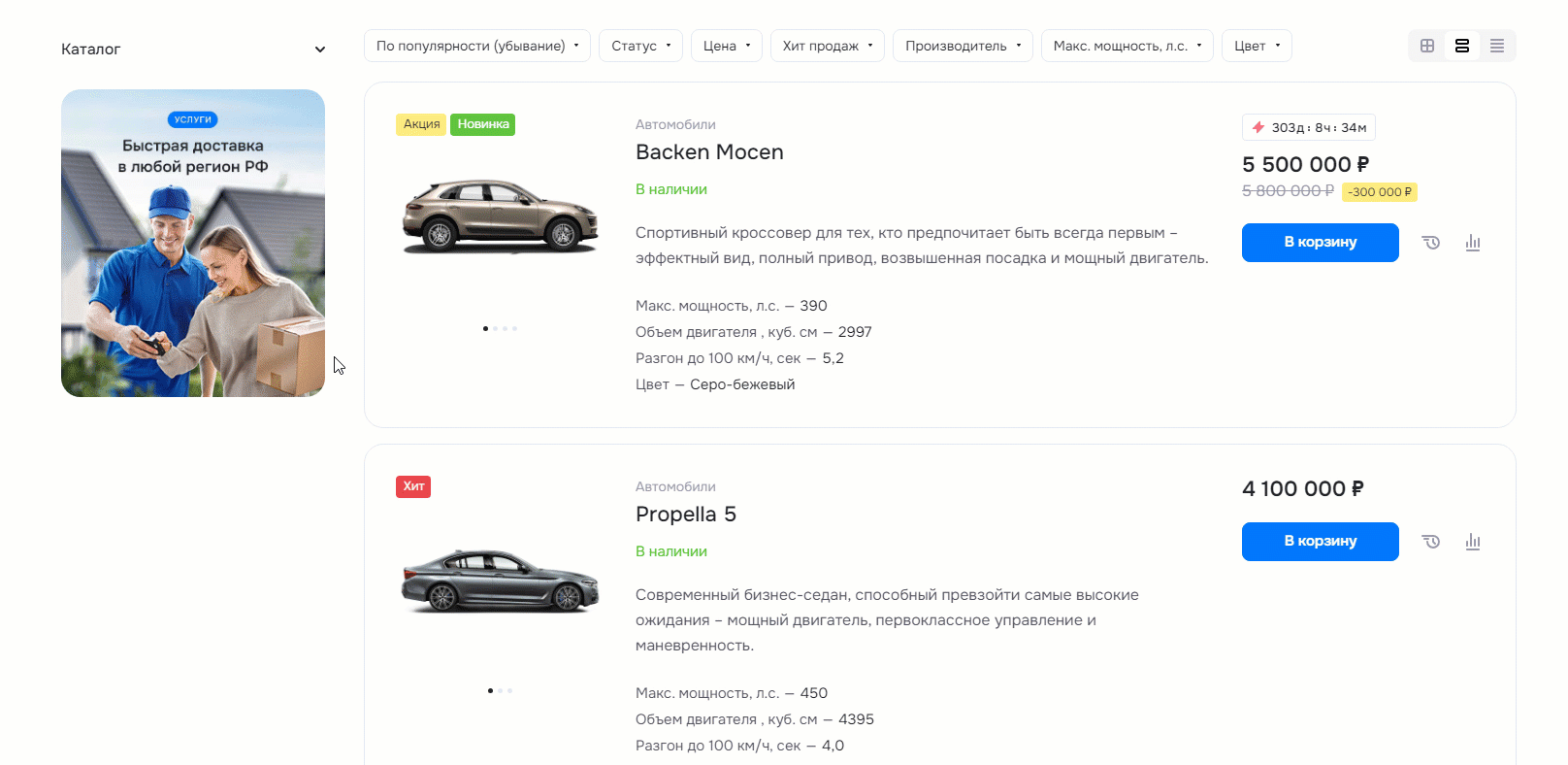This screenshot has height=765, width=1568.
Task: Switch to grid tile view
Action: point(1427,46)
